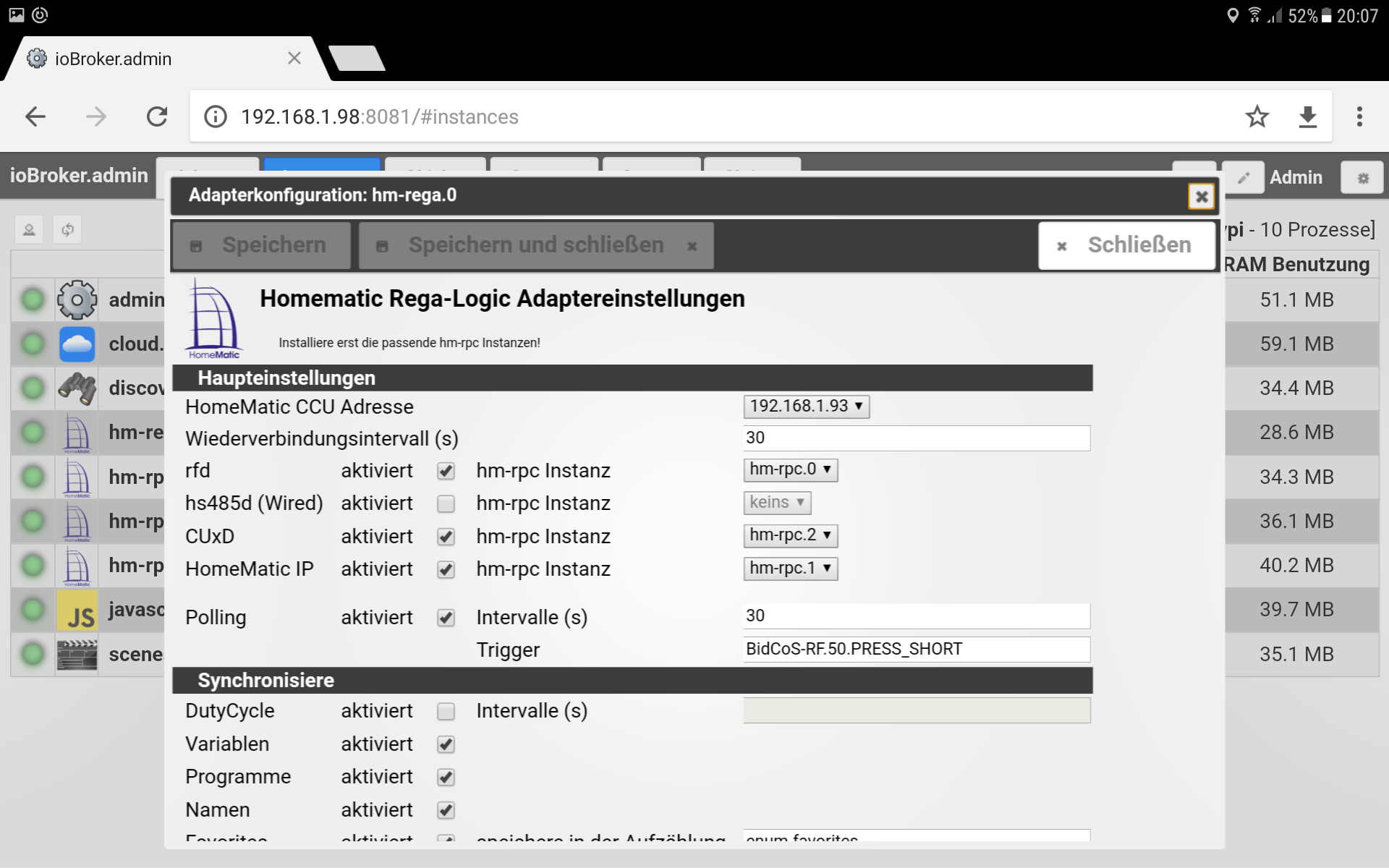Open the HomeMatic CCU Adresse dropdown
The width and height of the screenshot is (1389, 868).
(806, 407)
